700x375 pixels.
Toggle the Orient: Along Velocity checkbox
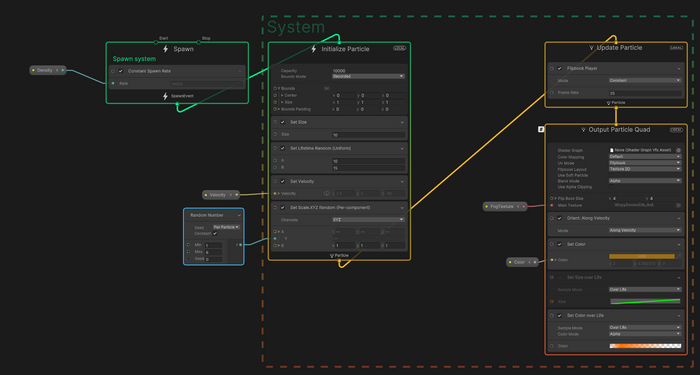[x=559, y=218]
